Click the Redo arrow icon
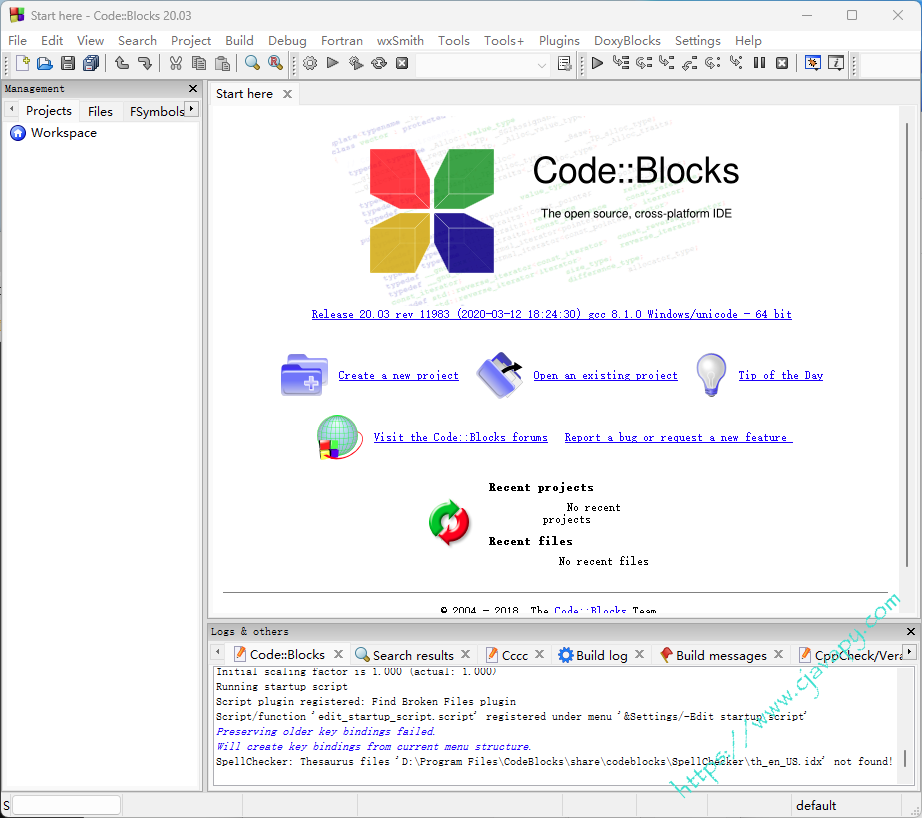 [145, 63]
